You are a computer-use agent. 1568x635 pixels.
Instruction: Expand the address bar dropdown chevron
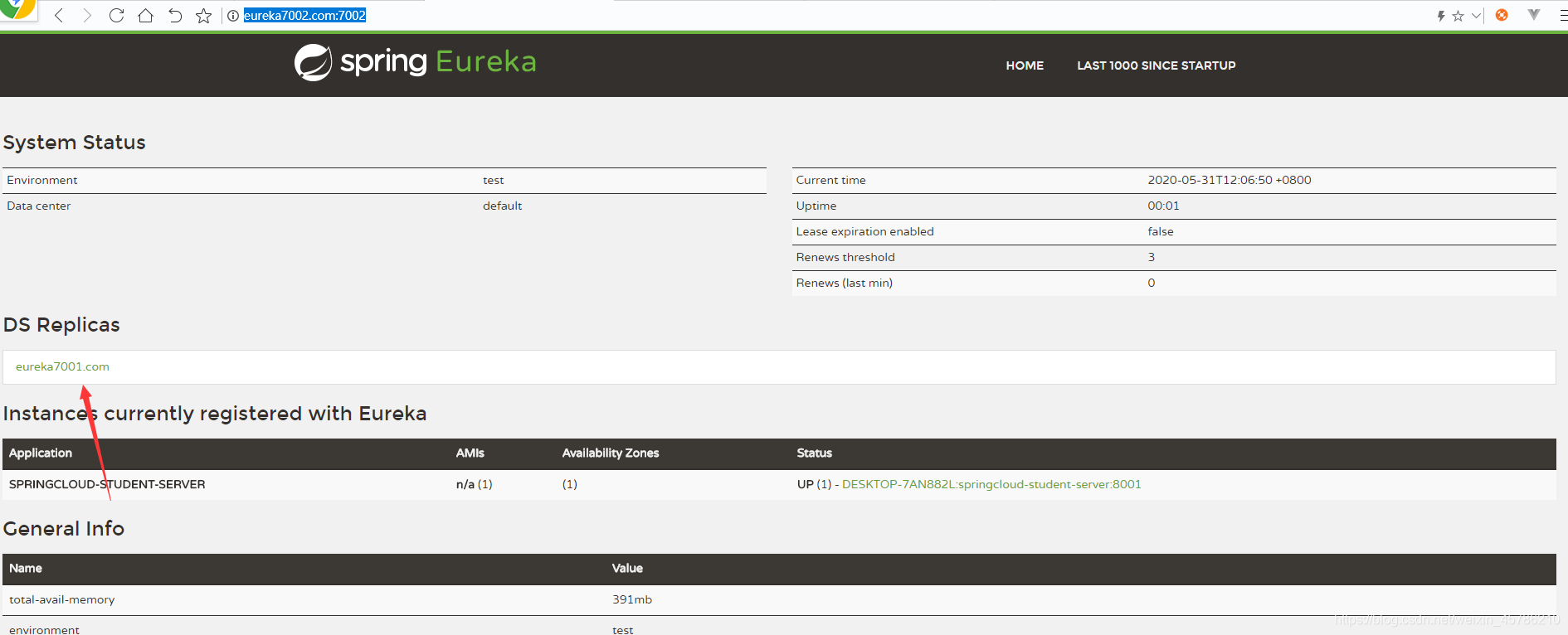1476,16
